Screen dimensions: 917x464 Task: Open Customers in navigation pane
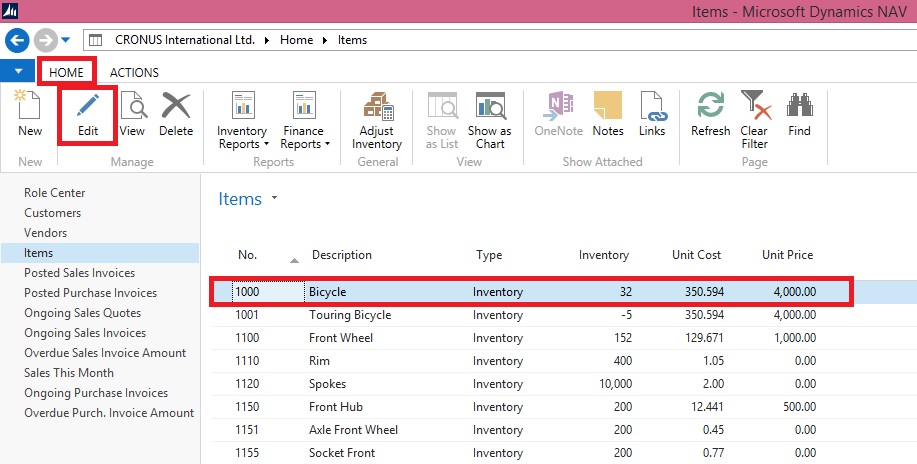point(53,213)
